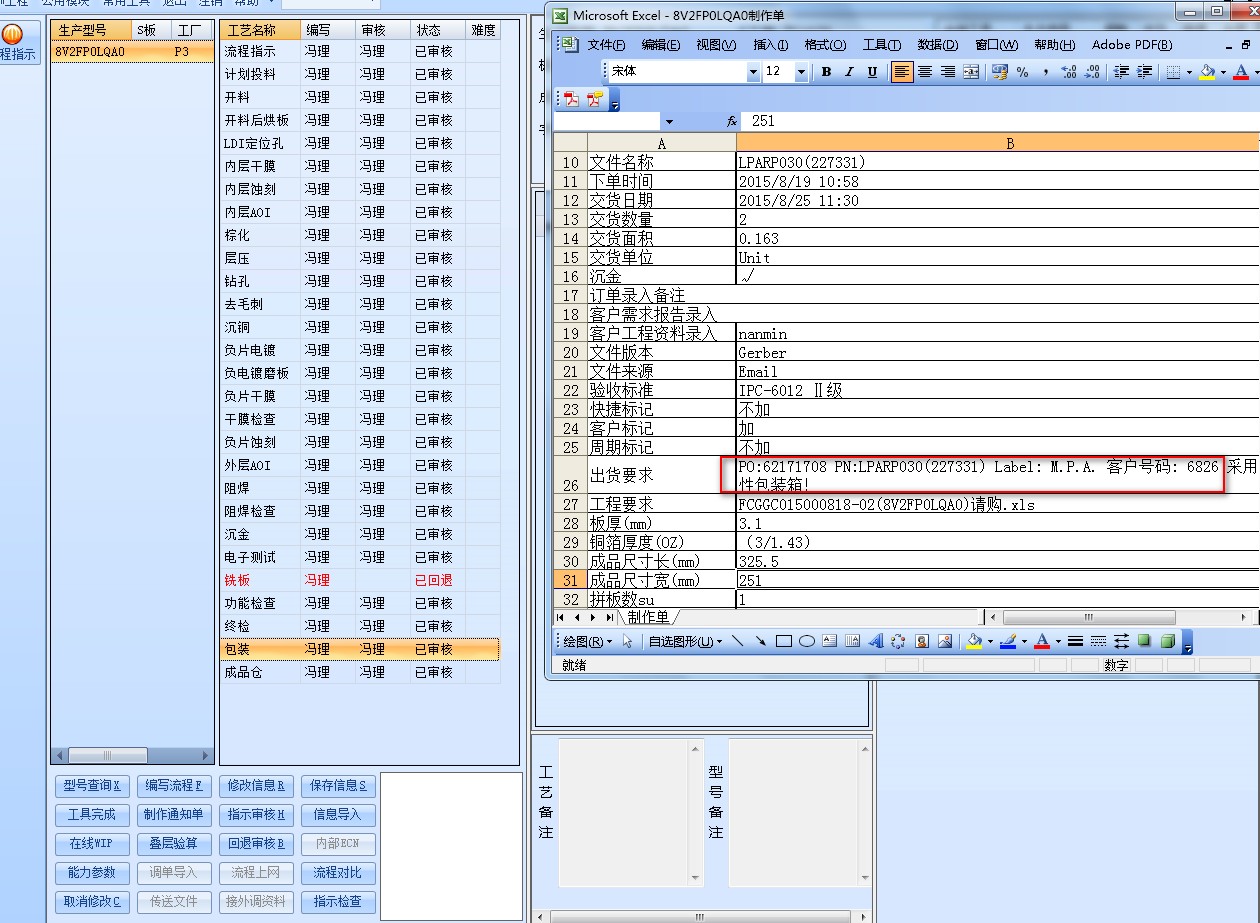The width and height of the screenshot is (1260, 923).
Task: Click the 3-D style icon
Action: (1167, 641)
